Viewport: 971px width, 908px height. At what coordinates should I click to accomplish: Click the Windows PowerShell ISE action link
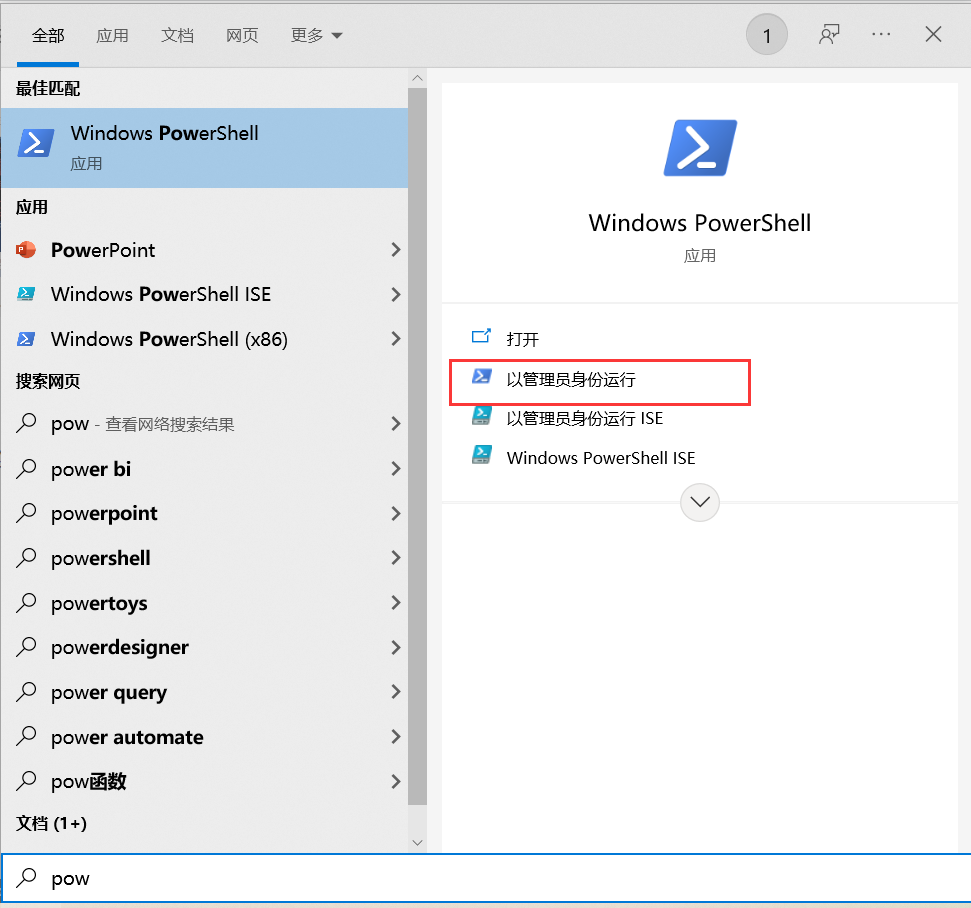pyautogui.click(x=601, y=458)
